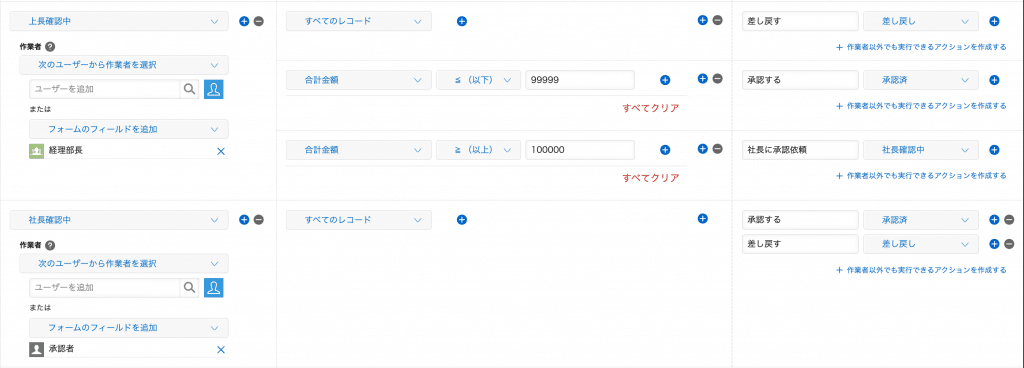Viewport: 1024px width, 368px height.
Task: Add a condition beside すべてのレコード in the 社長確認中 section
Action: coord(462,220)
